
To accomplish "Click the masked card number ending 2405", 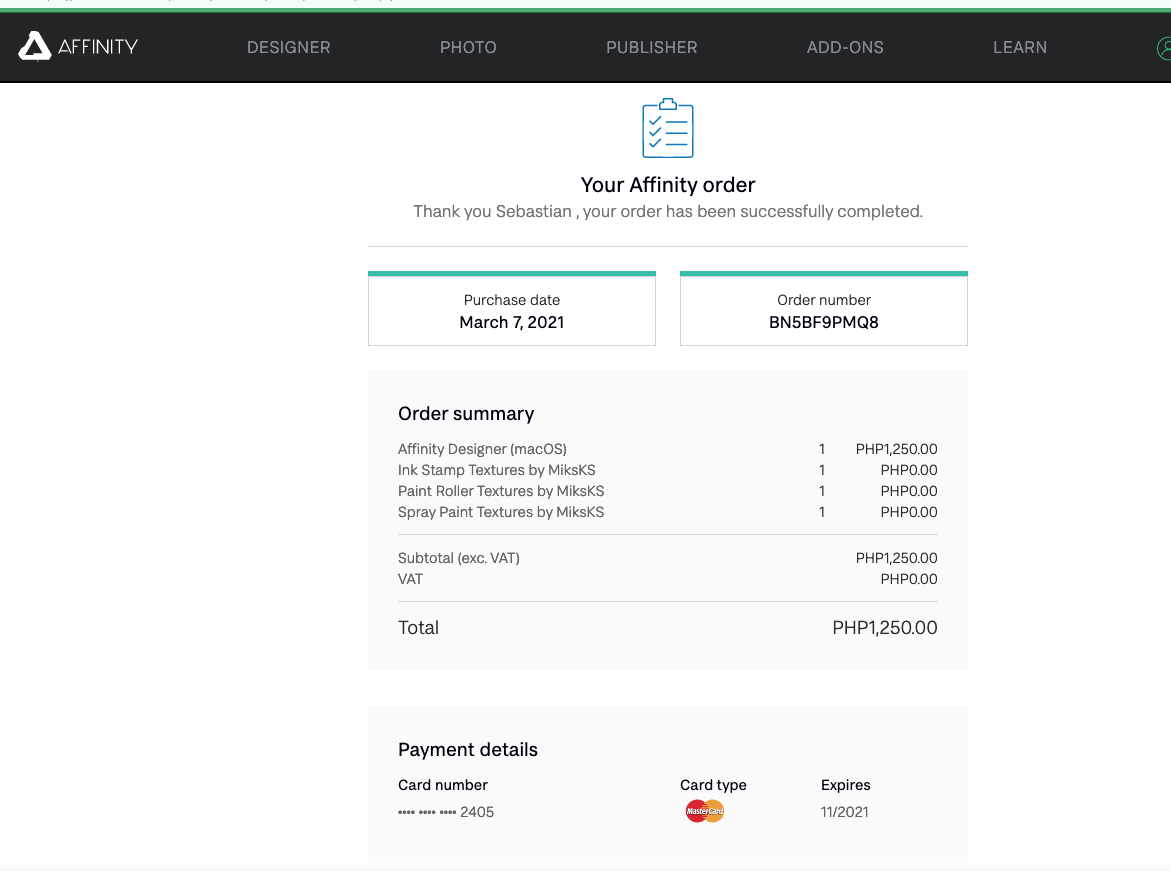I will pos(446,812).
